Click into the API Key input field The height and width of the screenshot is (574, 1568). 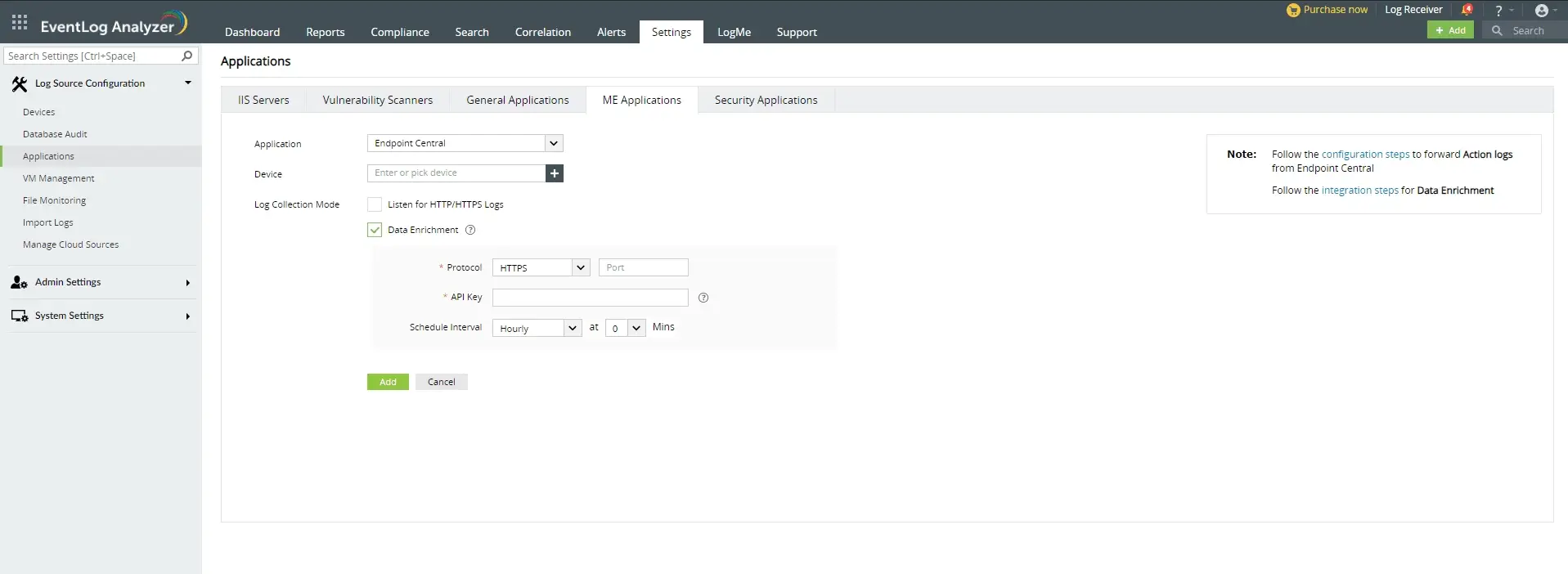(x=590, y=298)
